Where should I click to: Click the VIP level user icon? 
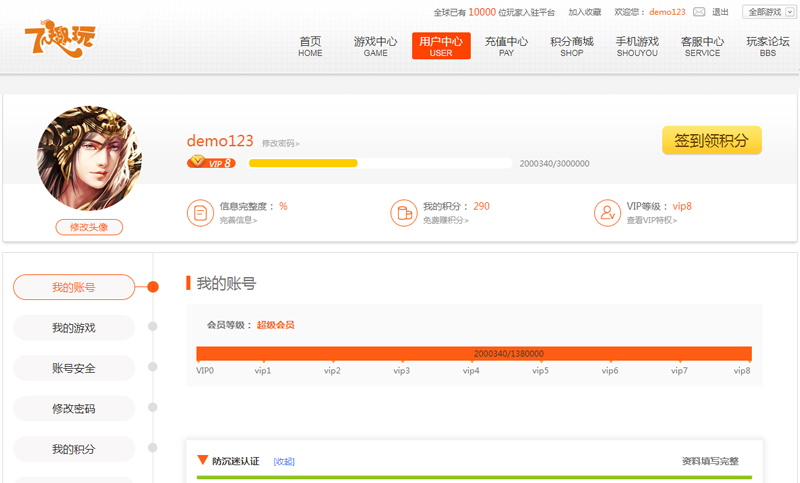point(607,213)
